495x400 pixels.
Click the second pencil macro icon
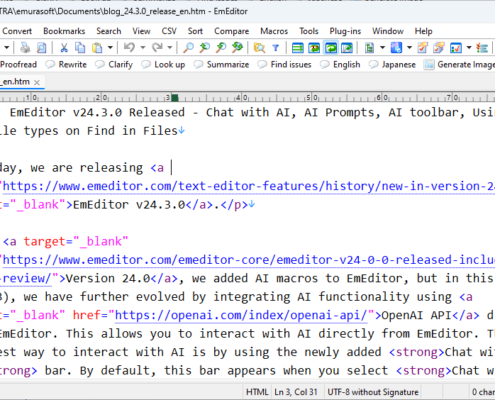coord(439,48)
